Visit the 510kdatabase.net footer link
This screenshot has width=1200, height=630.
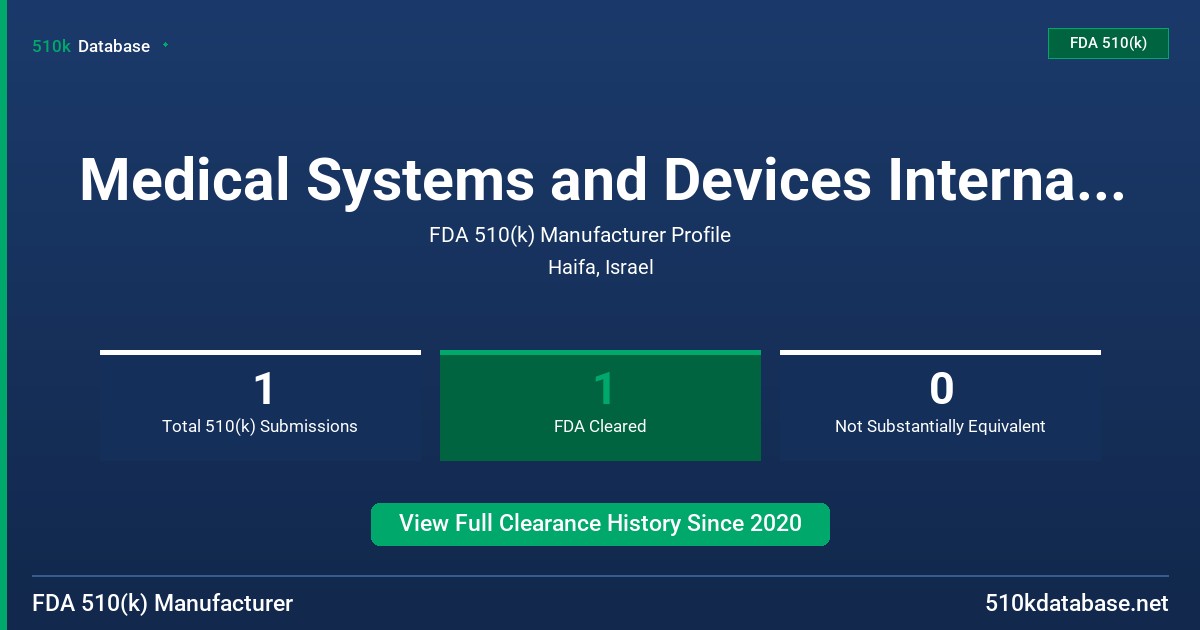pyautogui.click(x=1077, y=604)
